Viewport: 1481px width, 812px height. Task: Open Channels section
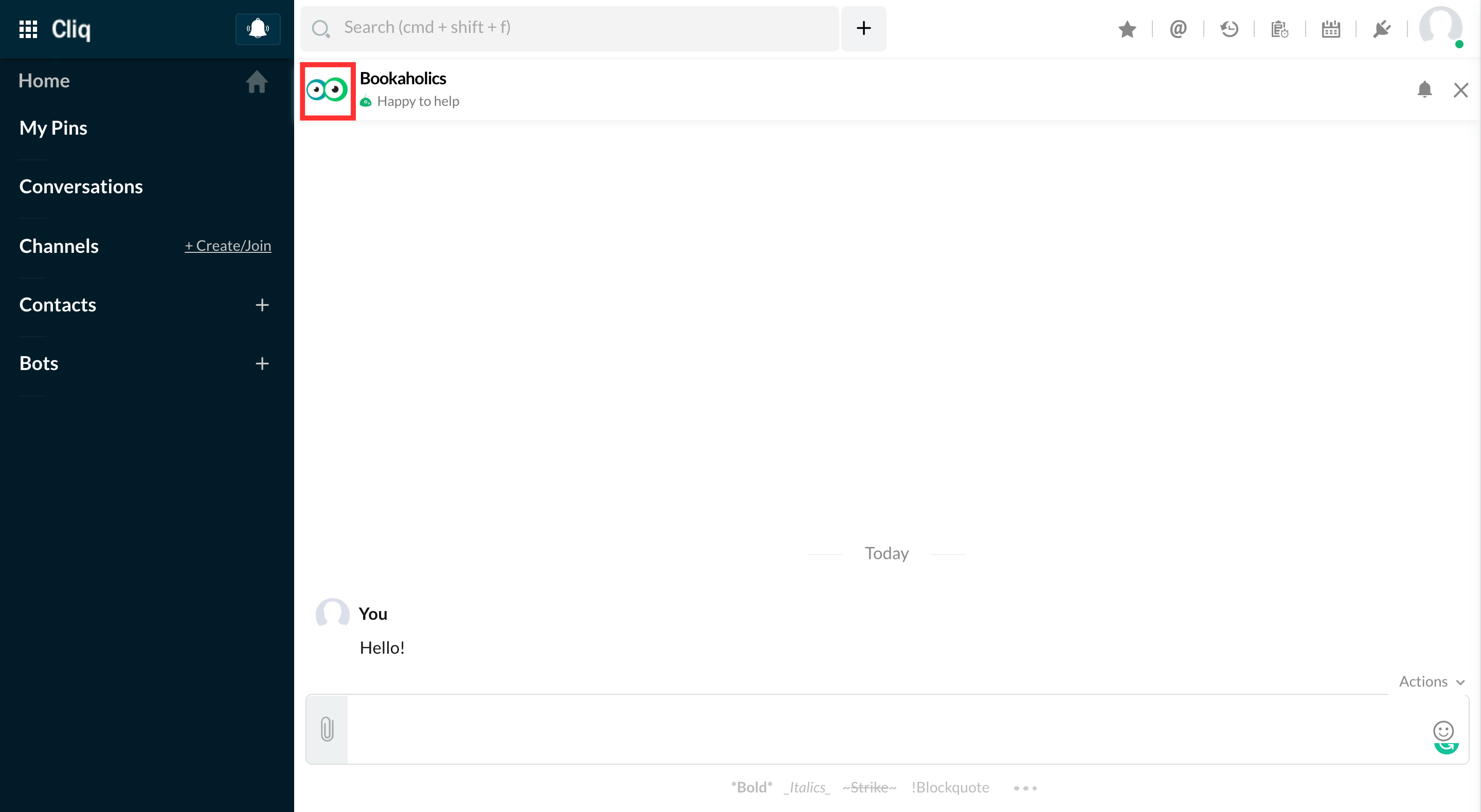click(x=59, y=246)
